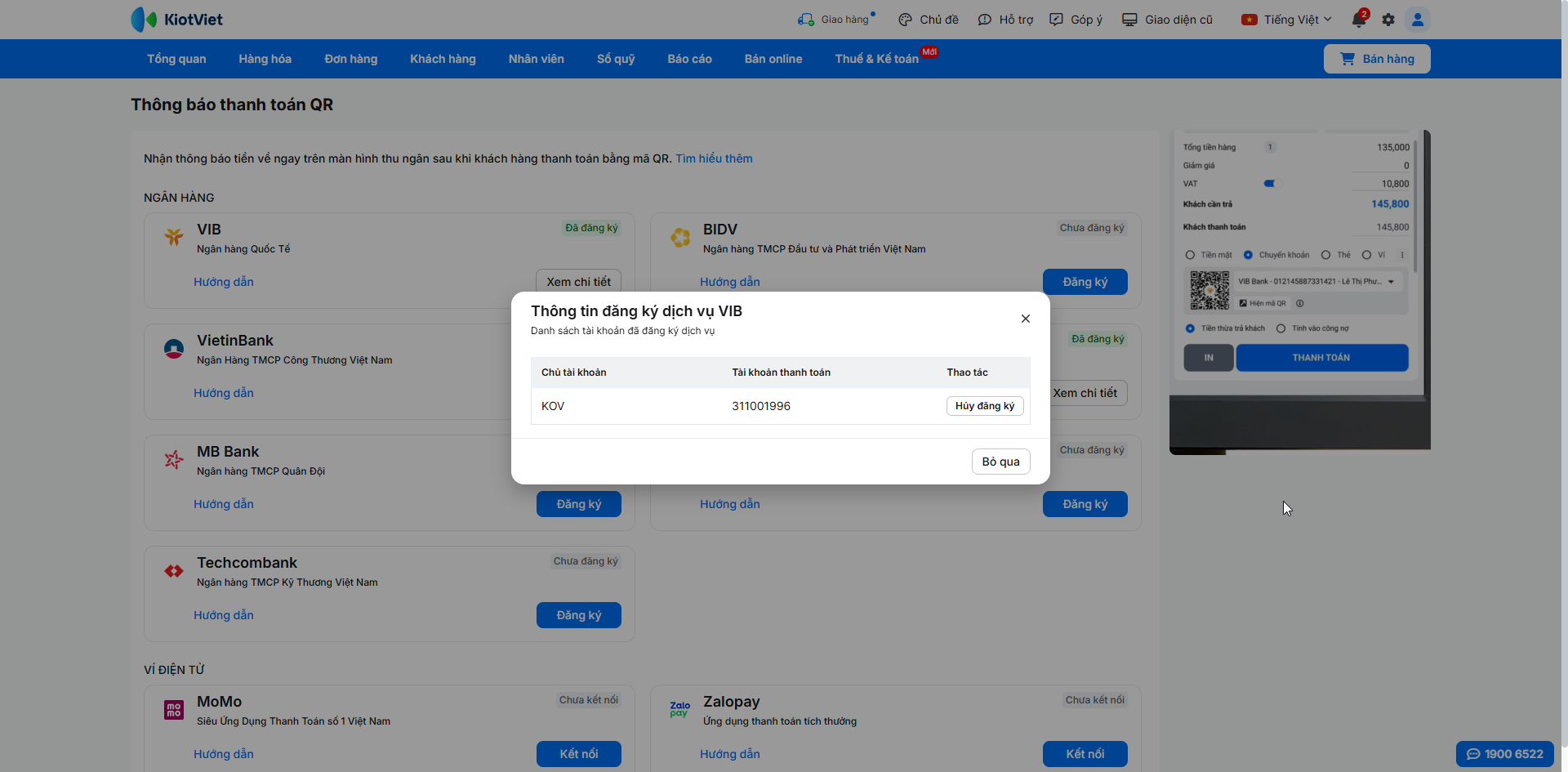This screenshot has height=772, width=1568.
Task: Click the MB Bank logo
Action: [174, 460]
